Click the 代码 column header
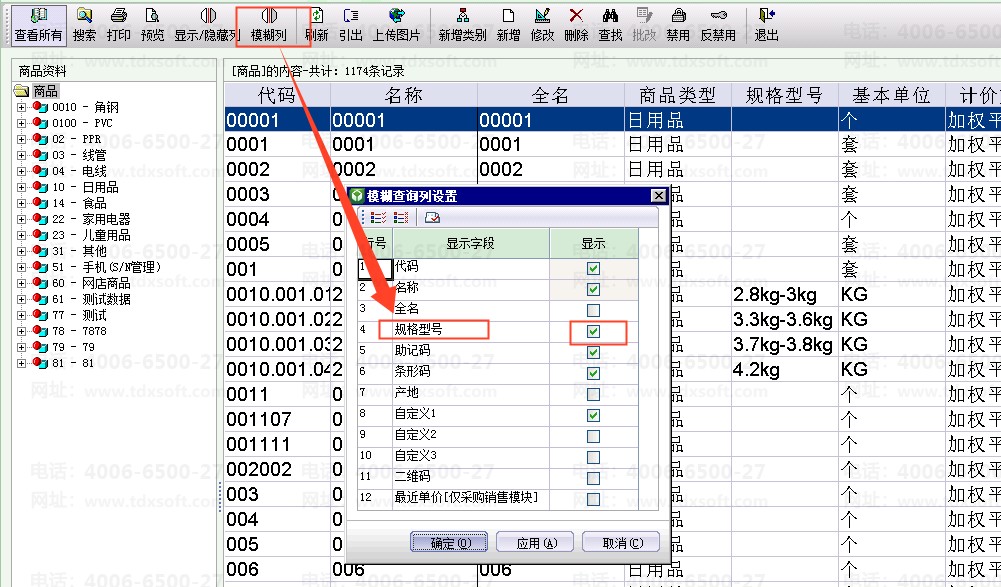This screenshot has width=1001, height=587. click(x=277, y=95)
